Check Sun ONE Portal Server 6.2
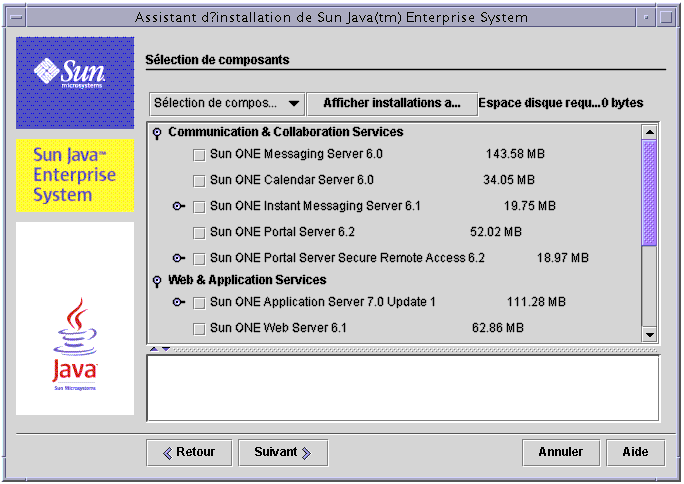This screenshot has width=684, height=484. (x=199, y=233)
